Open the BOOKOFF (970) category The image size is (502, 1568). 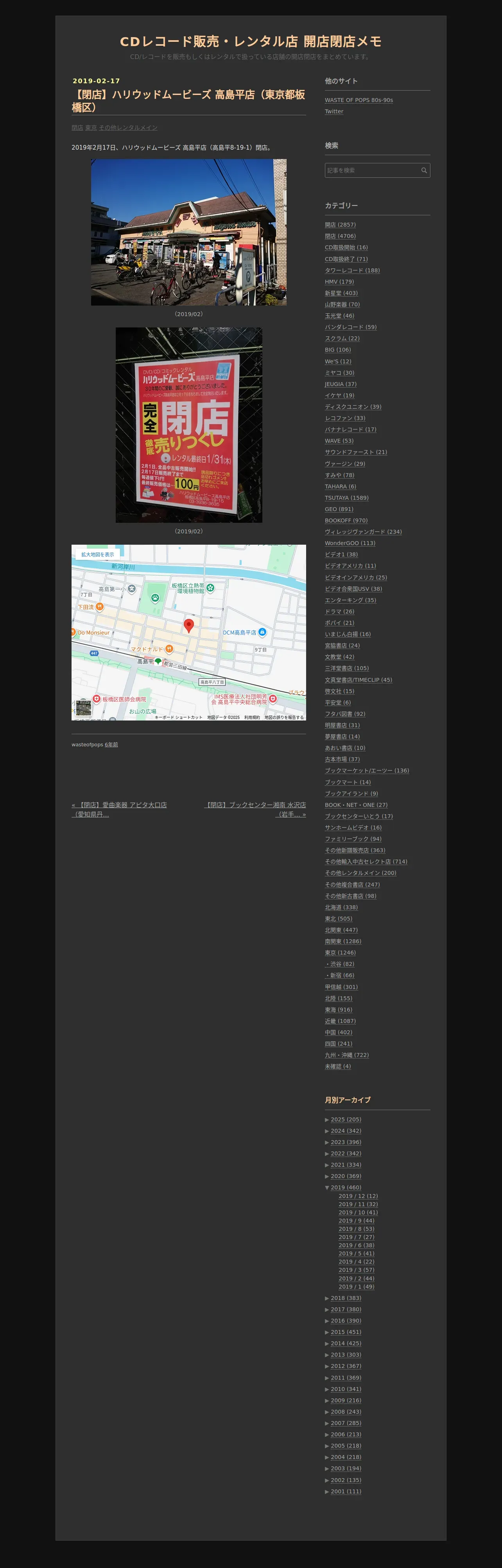pos(346,520)
